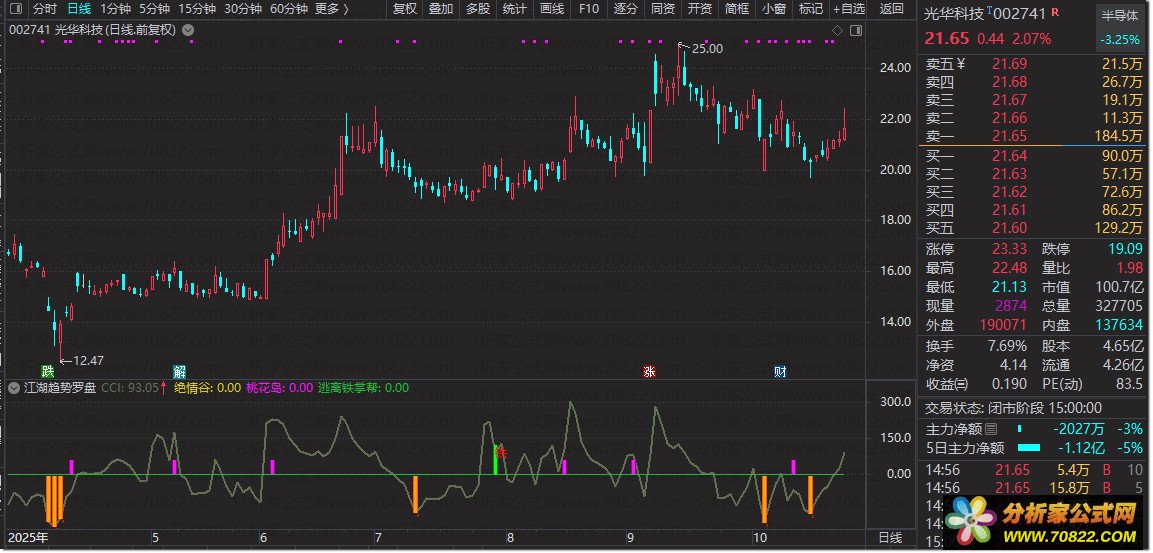This screenshot has width=1153, height=553.
Task: Select the 30分钟 period tab
Action: coord(243,9)
